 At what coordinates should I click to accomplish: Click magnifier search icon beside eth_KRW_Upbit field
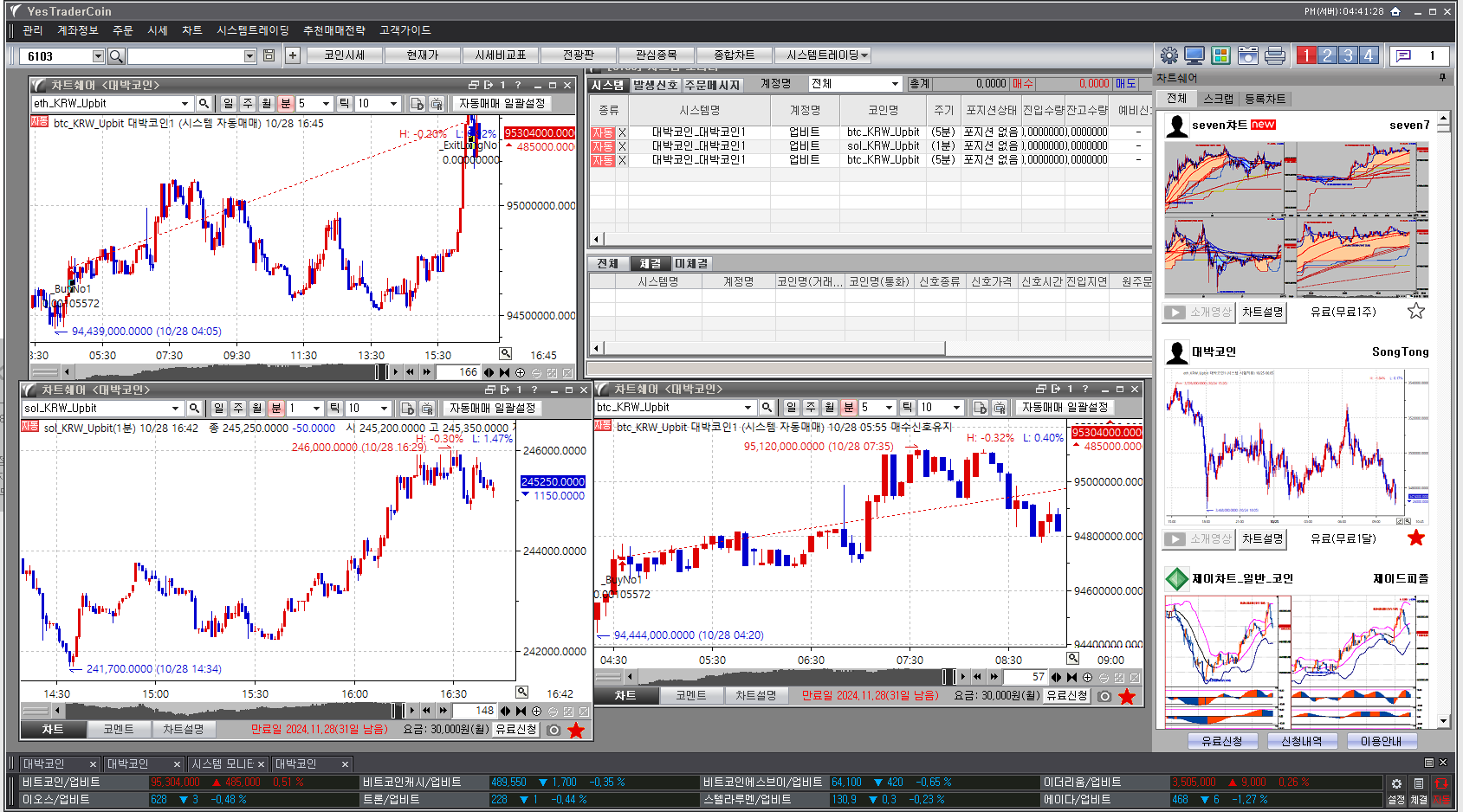click(204, 104)
